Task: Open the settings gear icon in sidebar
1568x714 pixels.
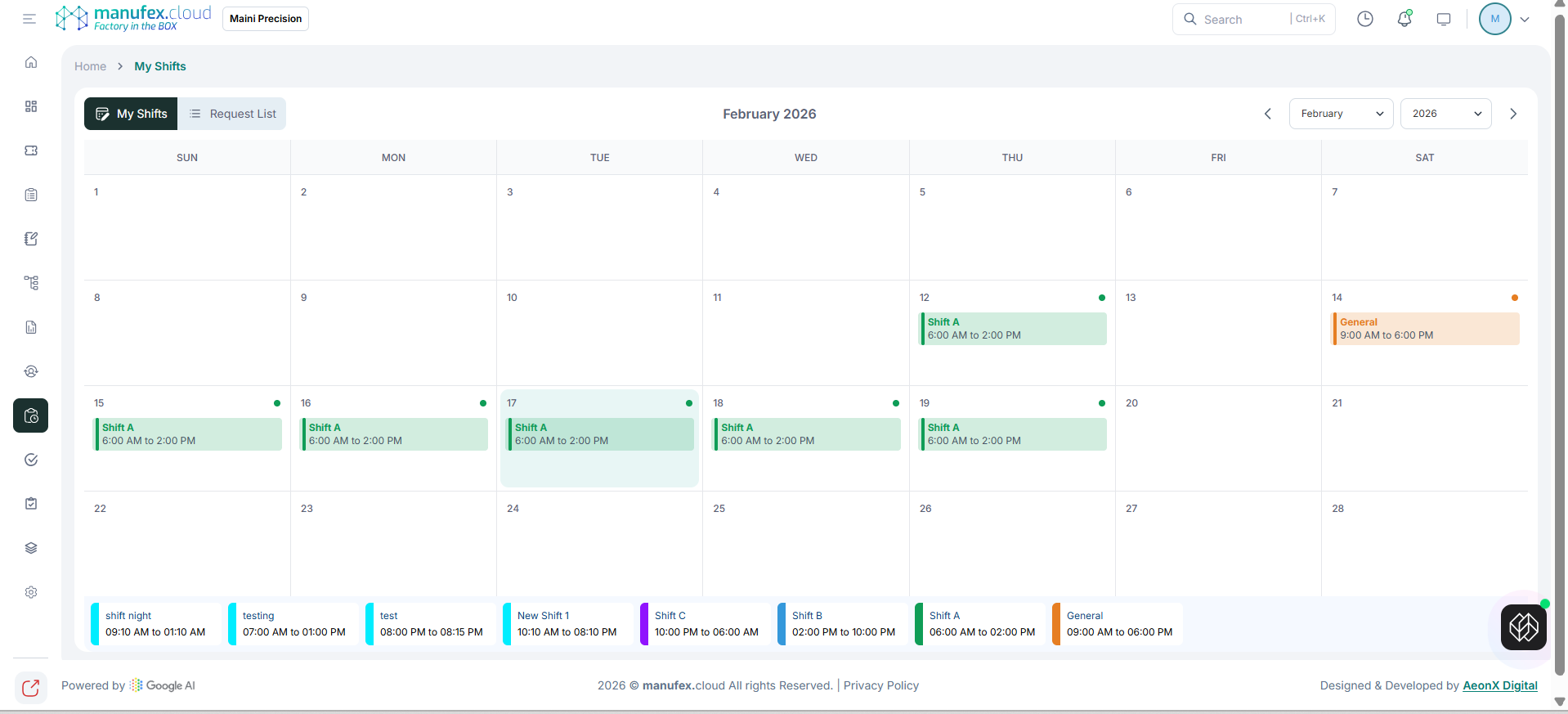Action: pos(31,592)
